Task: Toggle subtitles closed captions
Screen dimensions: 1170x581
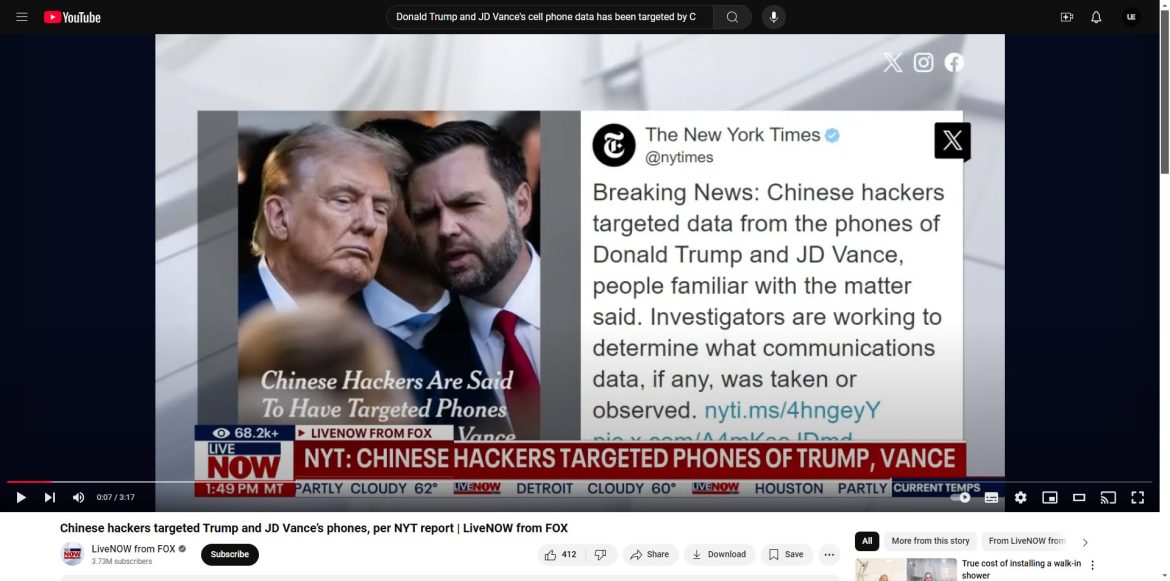Action: (x=991, y=497)
